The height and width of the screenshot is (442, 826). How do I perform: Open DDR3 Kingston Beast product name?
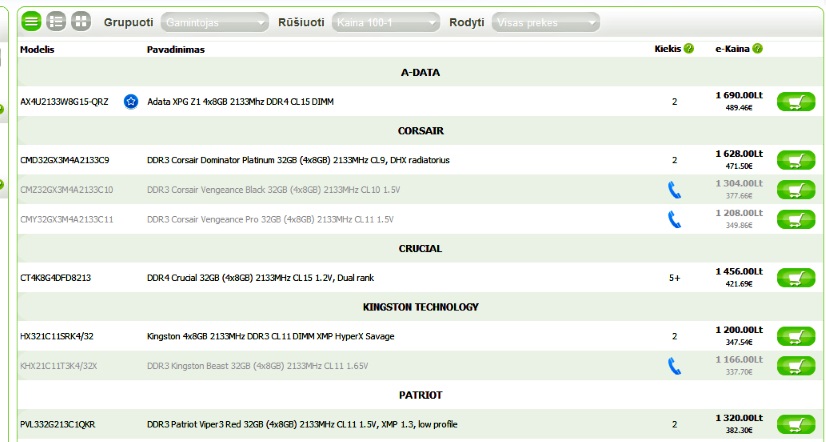point(258,366)
